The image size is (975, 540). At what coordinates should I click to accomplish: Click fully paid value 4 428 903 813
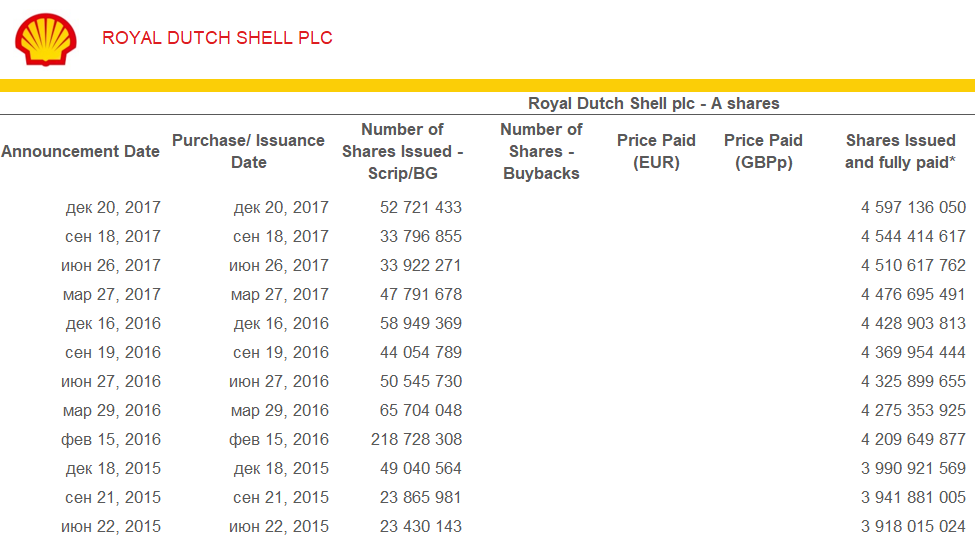click(913, 324)
